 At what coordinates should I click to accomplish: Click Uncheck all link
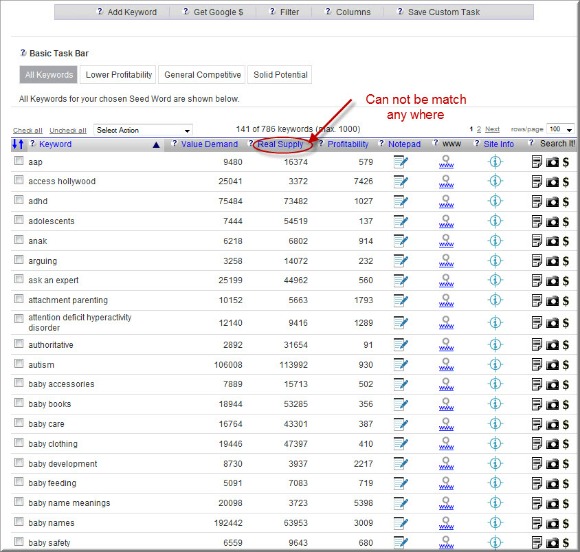68,130
